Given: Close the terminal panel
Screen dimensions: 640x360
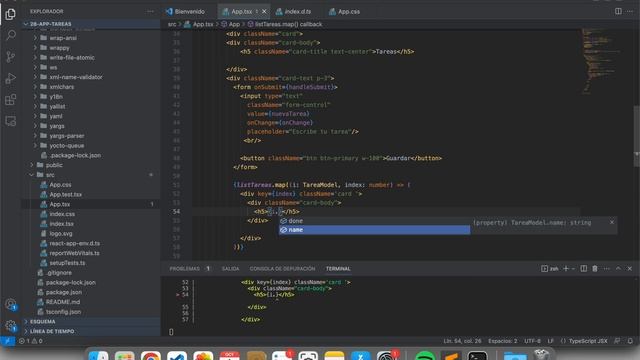Looking at the screenshot, I should click(630, 269).
